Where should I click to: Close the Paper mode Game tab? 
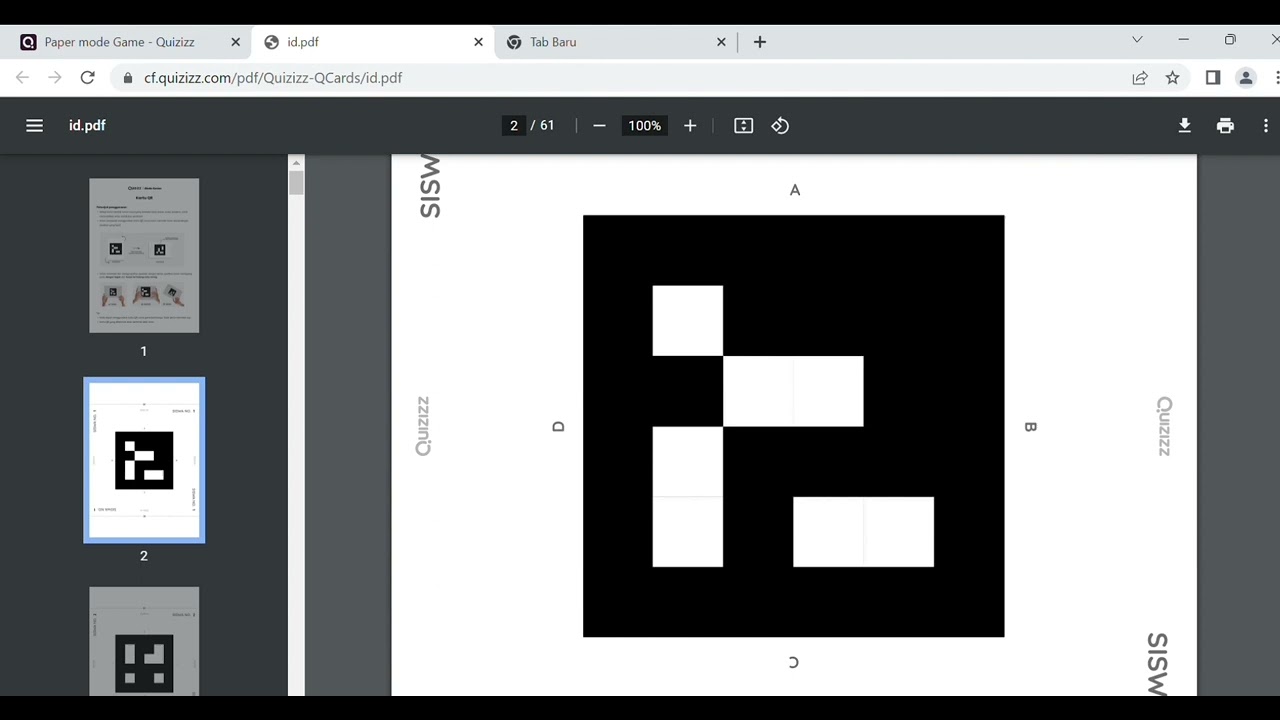[x=235, y=42]
